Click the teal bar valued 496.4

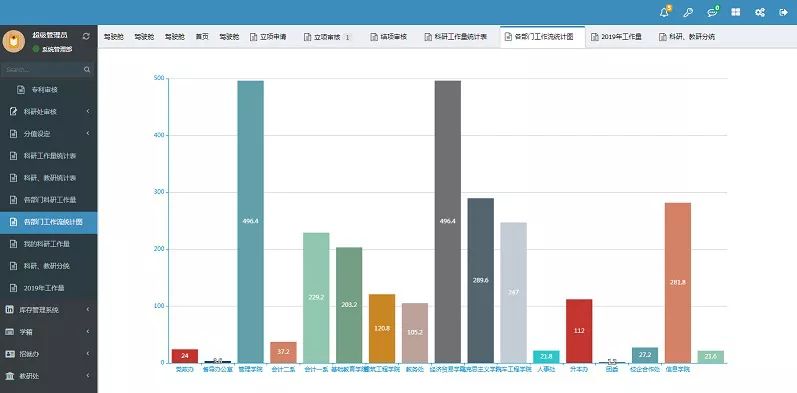[251, 222]
